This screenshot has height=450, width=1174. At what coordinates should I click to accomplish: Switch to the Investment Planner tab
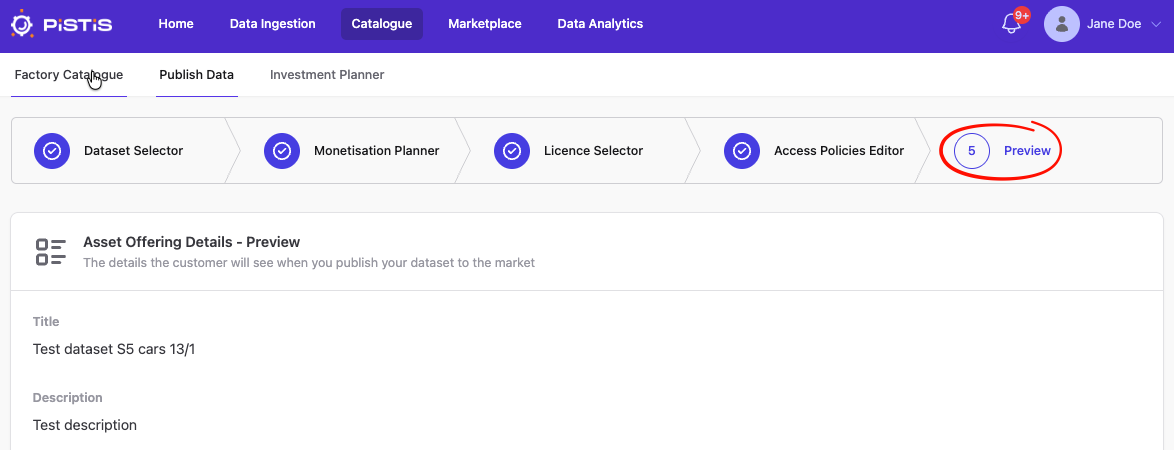click(x=327, y=75)
